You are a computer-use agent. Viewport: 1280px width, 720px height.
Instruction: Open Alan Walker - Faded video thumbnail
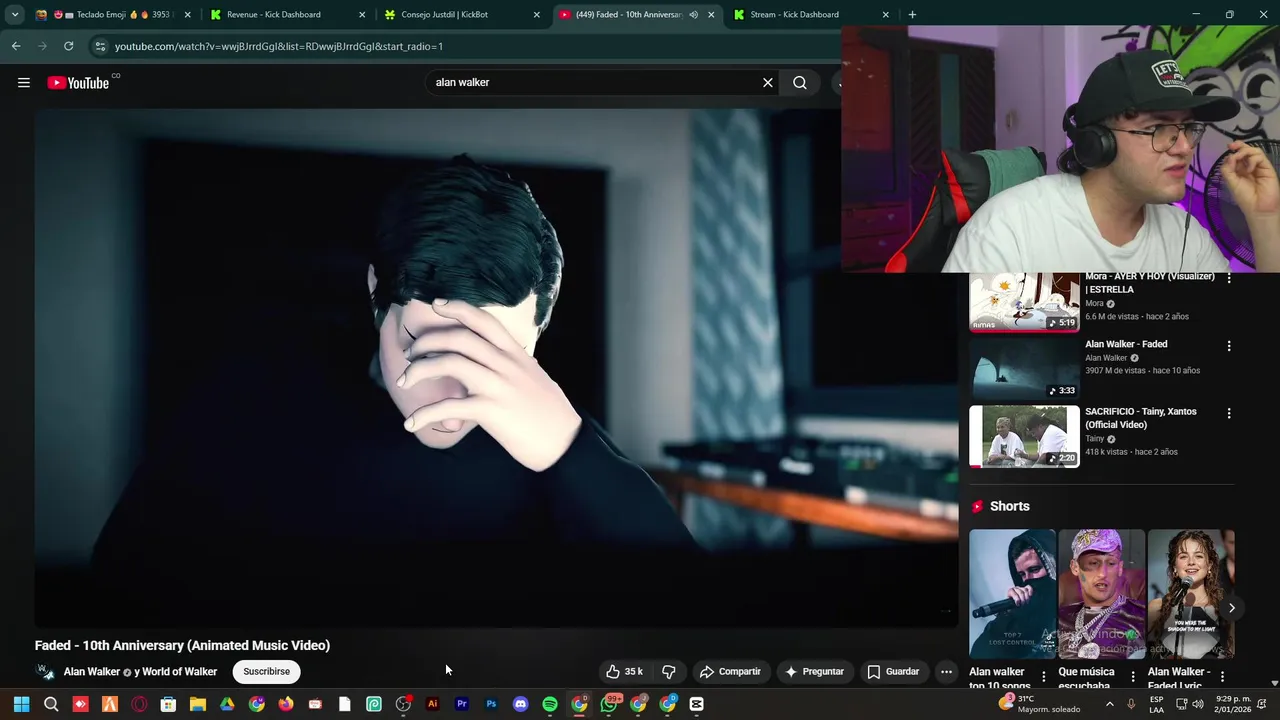[1024, 368]
